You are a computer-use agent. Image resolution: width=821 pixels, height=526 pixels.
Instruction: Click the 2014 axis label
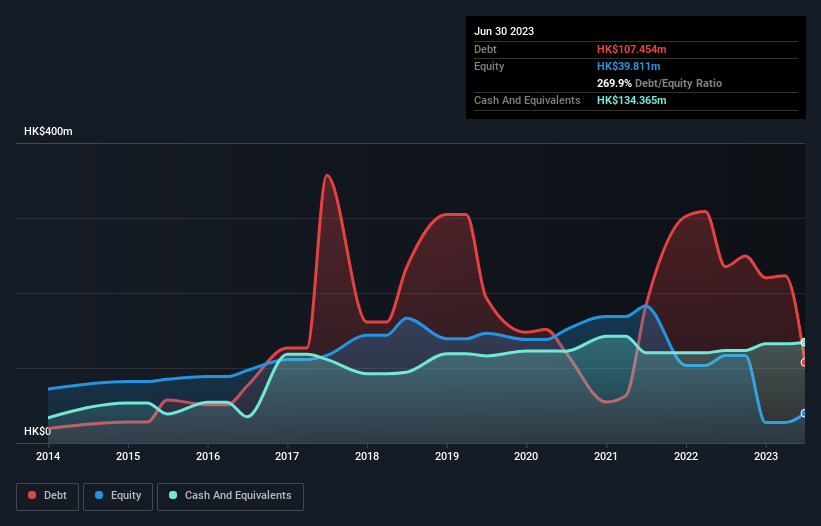tap(48, 456)
